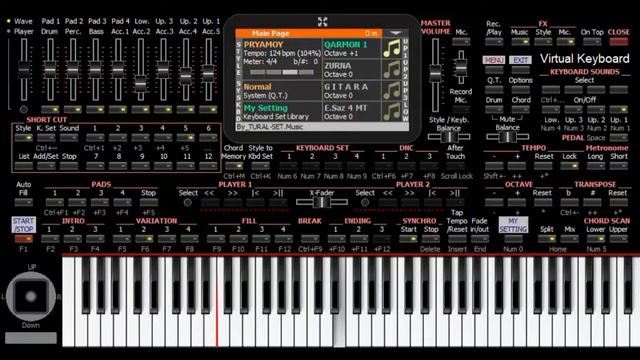This screenshot has width=640, height=360.
Task: Click the Short Cut K. Set button
Action: (46, 138)
